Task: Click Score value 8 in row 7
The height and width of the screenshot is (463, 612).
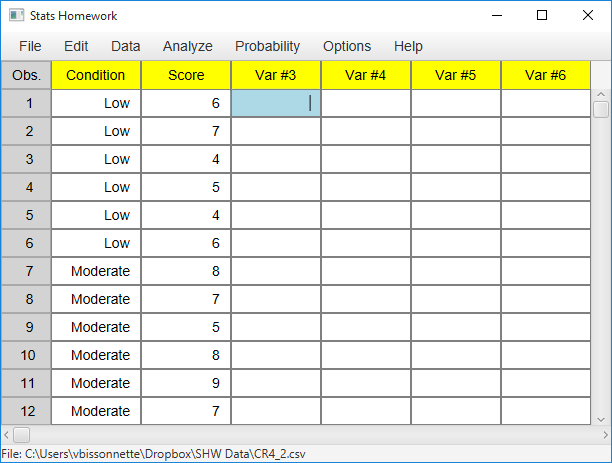Action: 186,271
